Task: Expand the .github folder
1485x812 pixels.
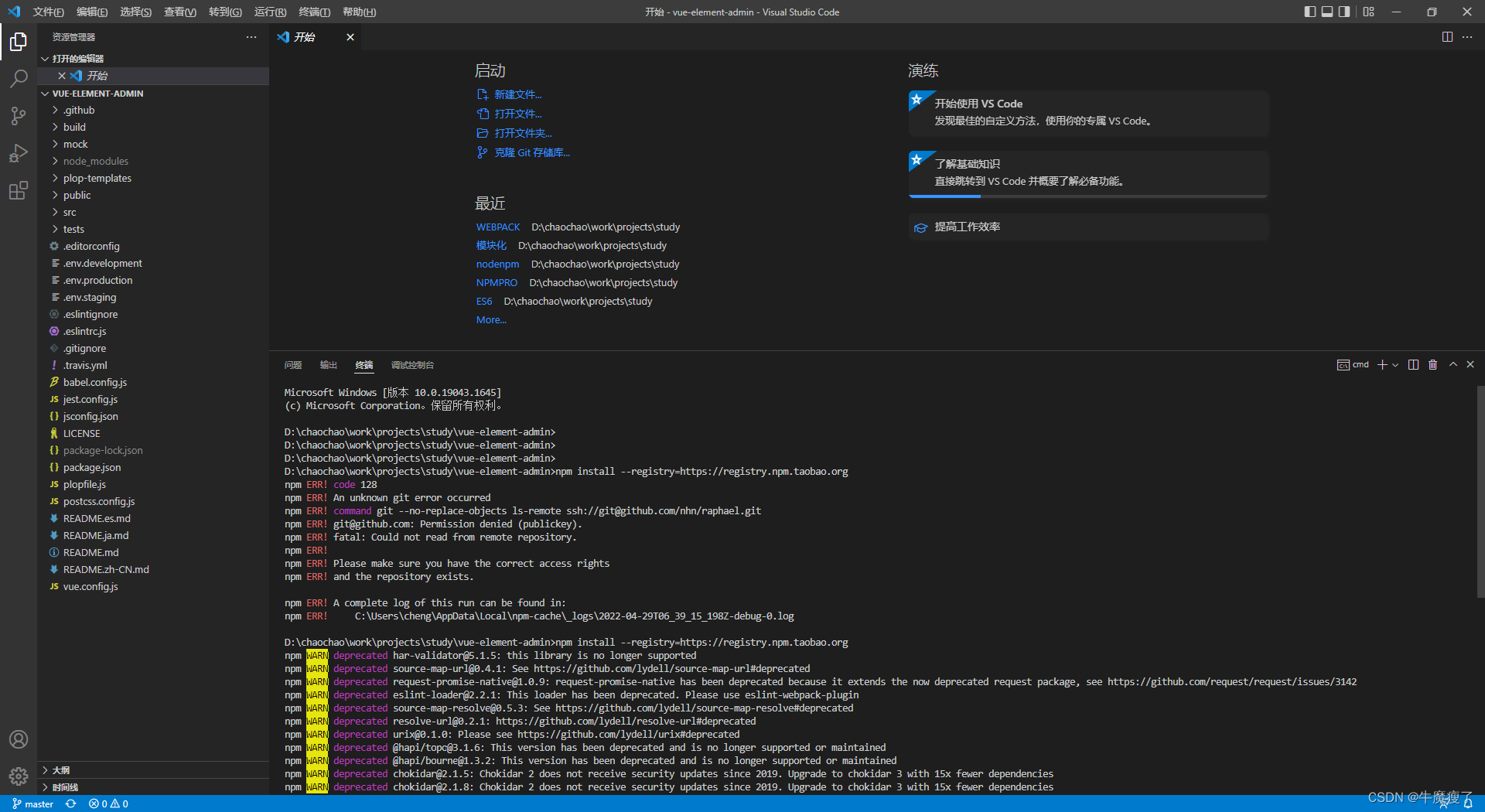Action: tap(153, 111)
